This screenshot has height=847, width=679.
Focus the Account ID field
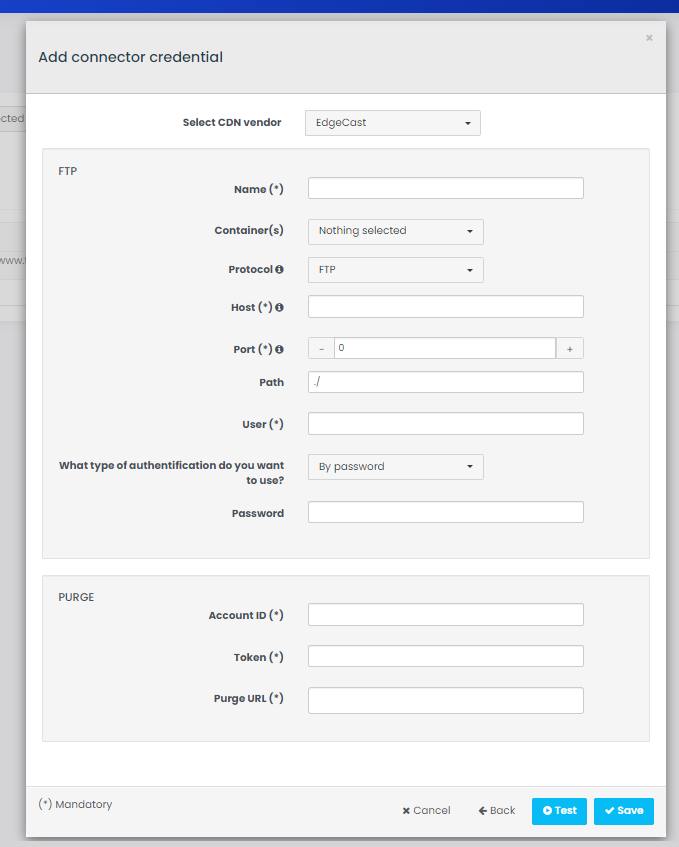(x=445, y=615)
